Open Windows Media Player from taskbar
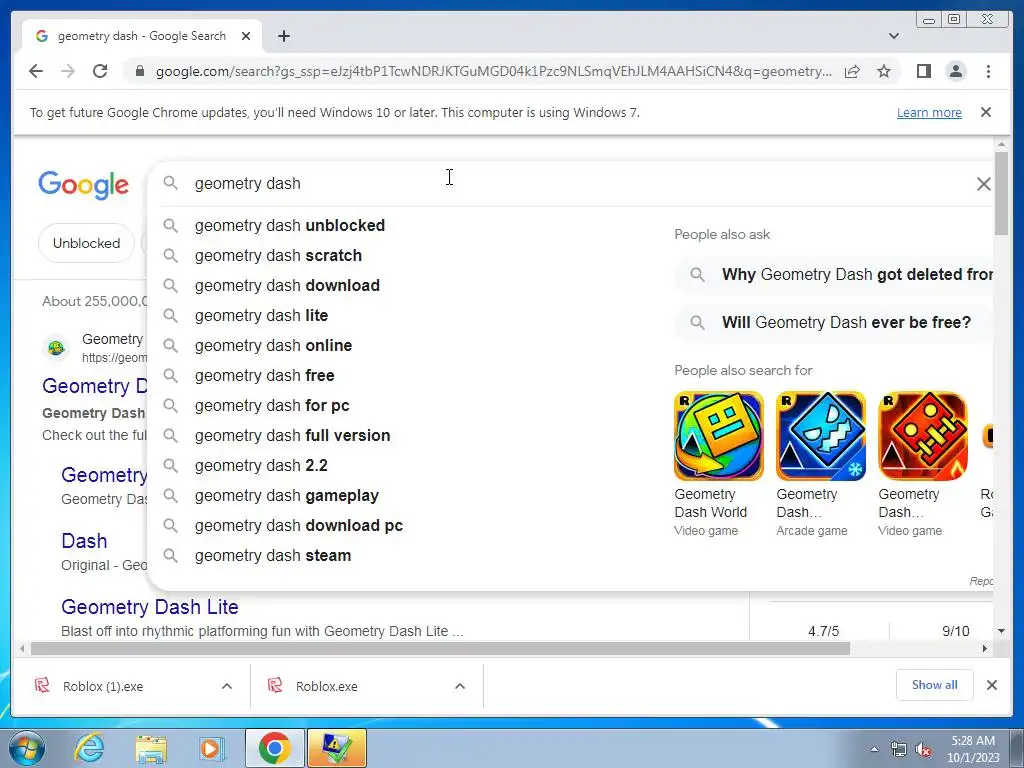This screenshot has width=1024, height=768. [x=212, y=748]
